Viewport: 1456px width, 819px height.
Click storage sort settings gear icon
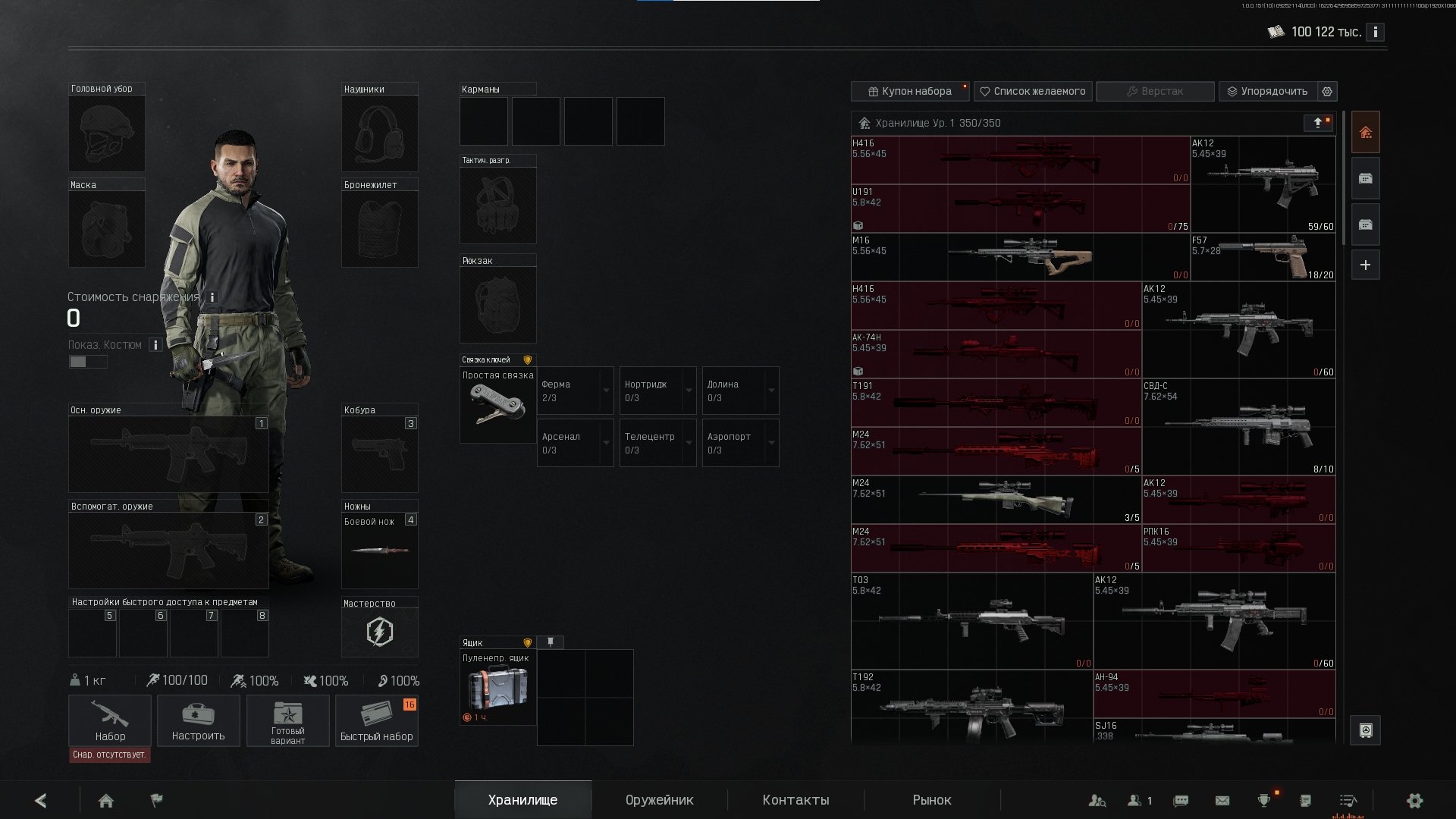click(x=1327, y=91)
